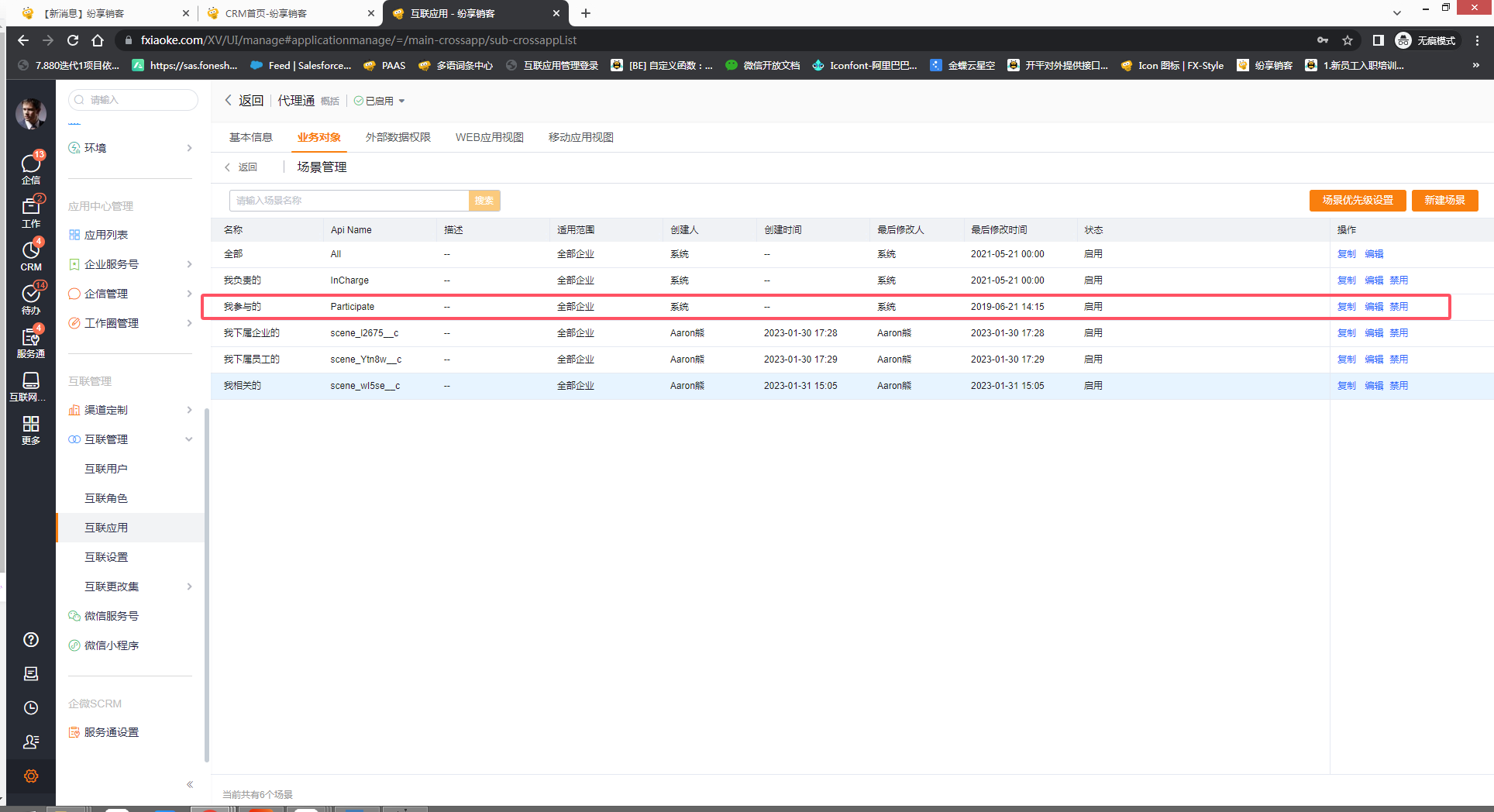
Task: Click the 新建场景 button
Action: [x=1444, y=200]
